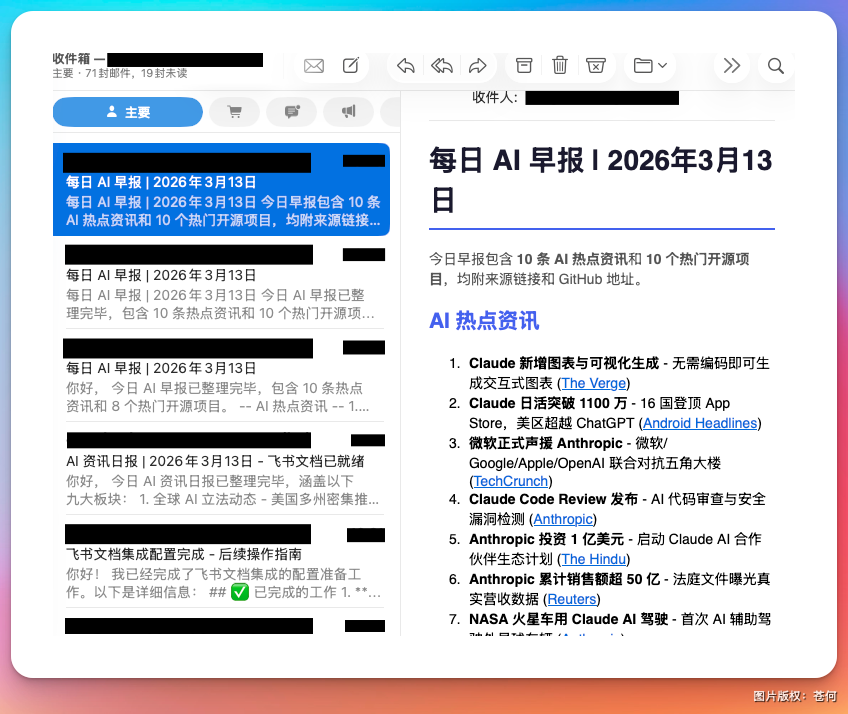Select the chat bubble updates filter
The image size is (848, 714).
click(291, 111)
